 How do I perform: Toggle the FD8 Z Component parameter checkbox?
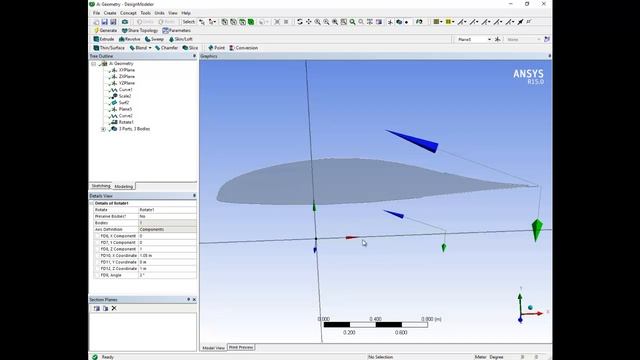click(97, 249)
